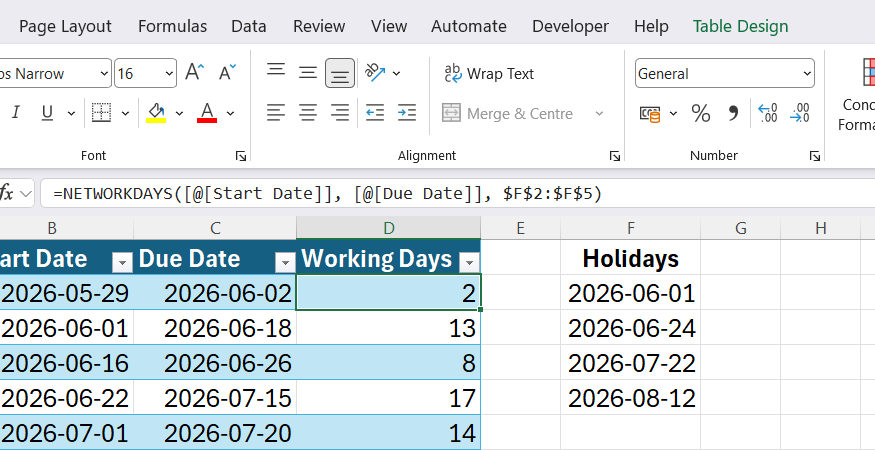
Task: Open font size 16 dropdown
Action: [169, 74]
